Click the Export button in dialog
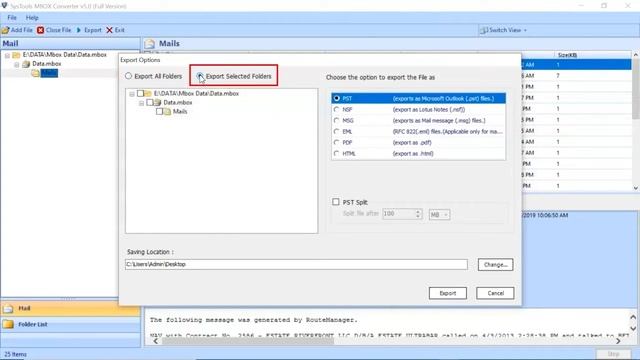The height and width of the screenshot is (360, 640). click(448, 293)
